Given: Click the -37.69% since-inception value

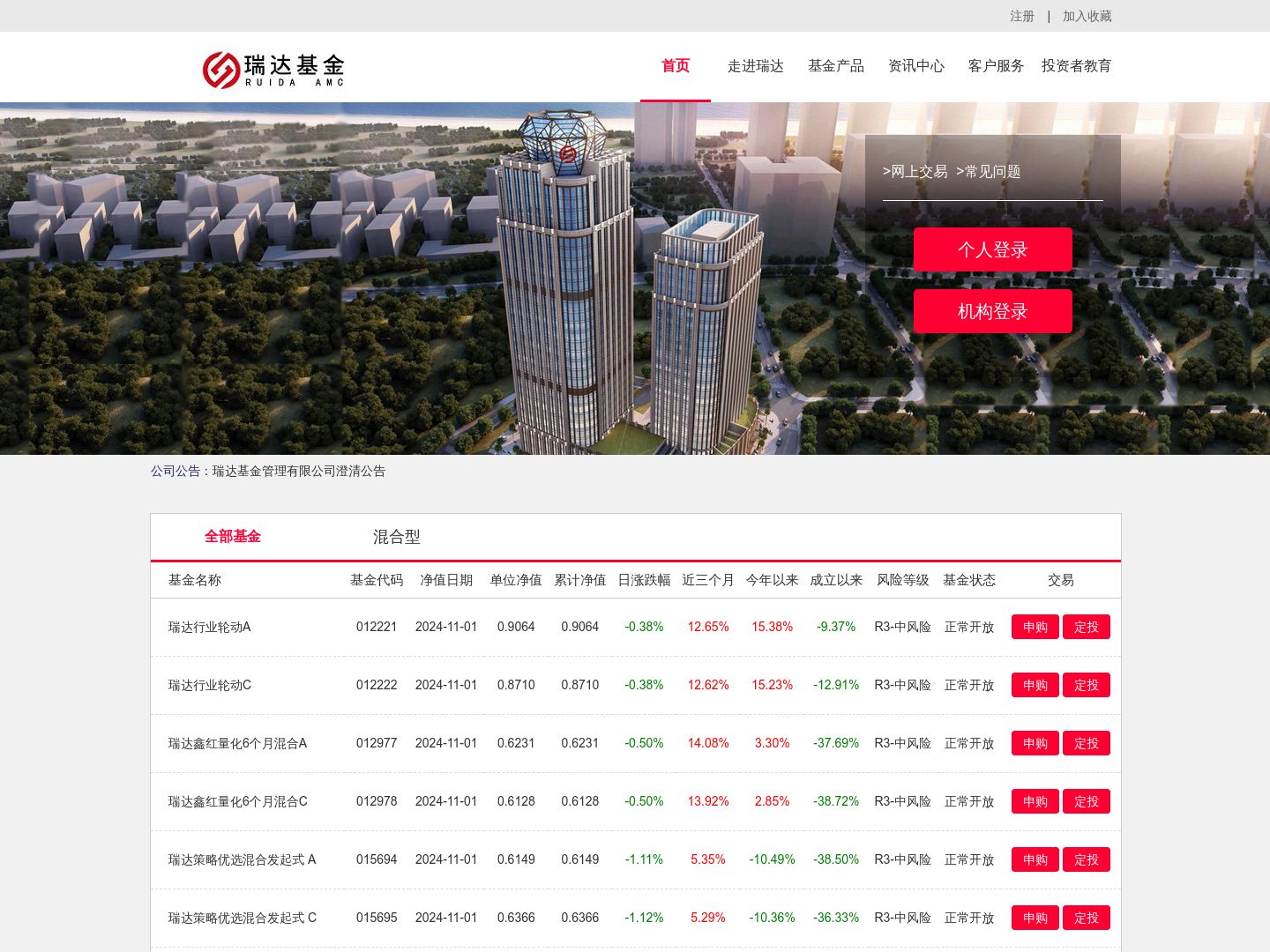Looking at the screenshot, I should (836, 743).
